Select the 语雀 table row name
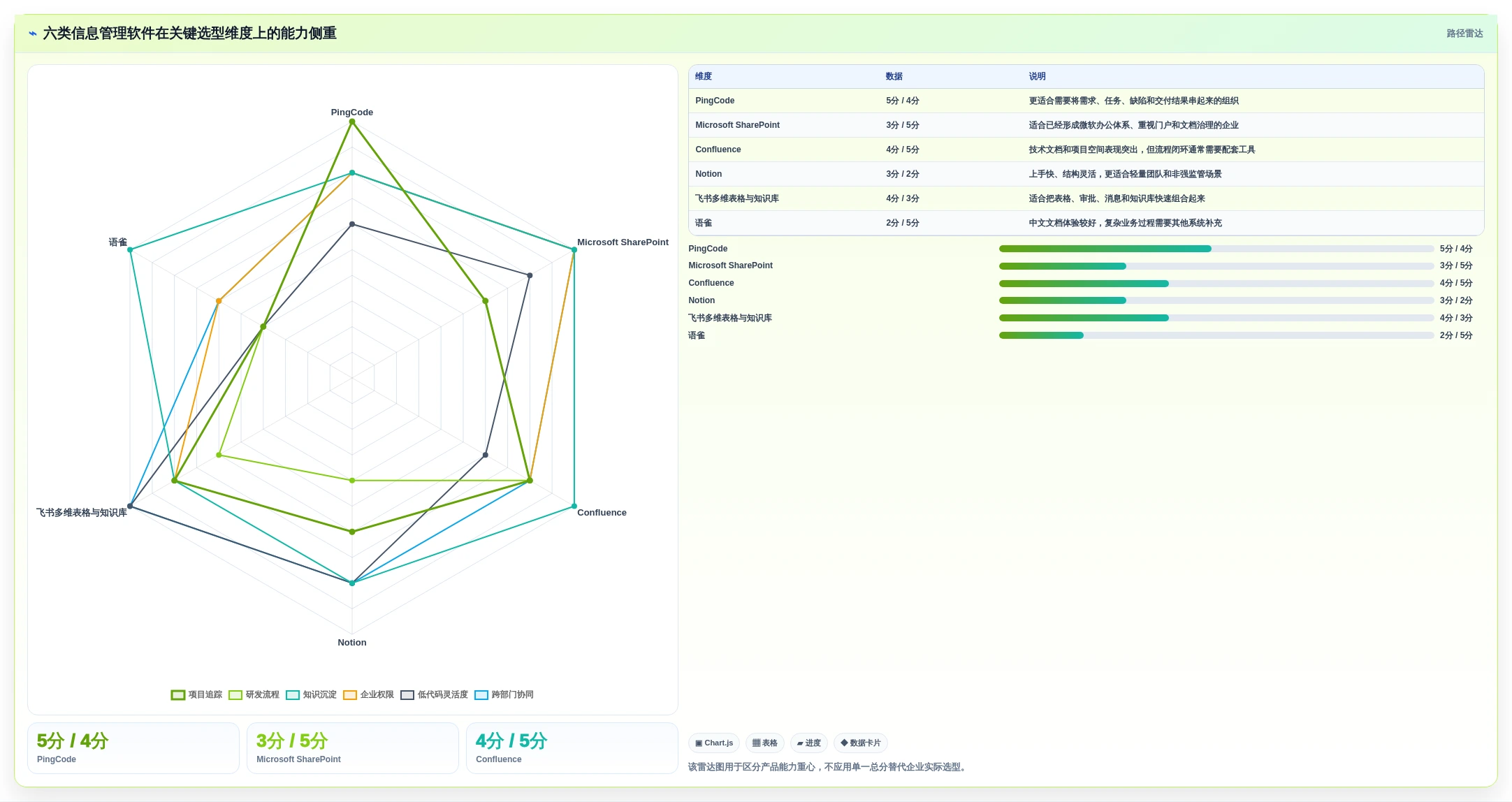 704,224
